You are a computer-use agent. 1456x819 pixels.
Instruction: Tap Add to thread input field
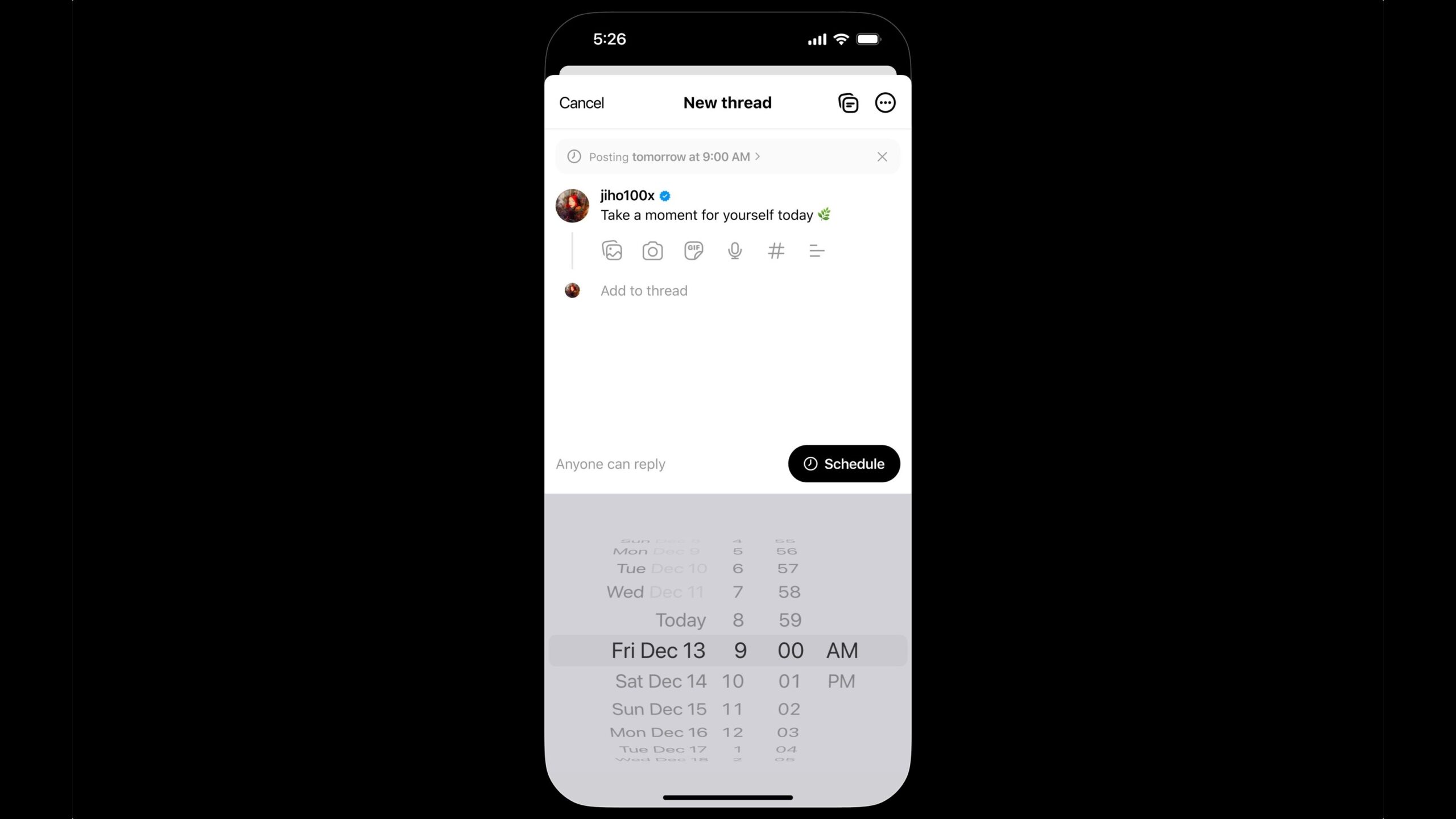coord(644,290)
